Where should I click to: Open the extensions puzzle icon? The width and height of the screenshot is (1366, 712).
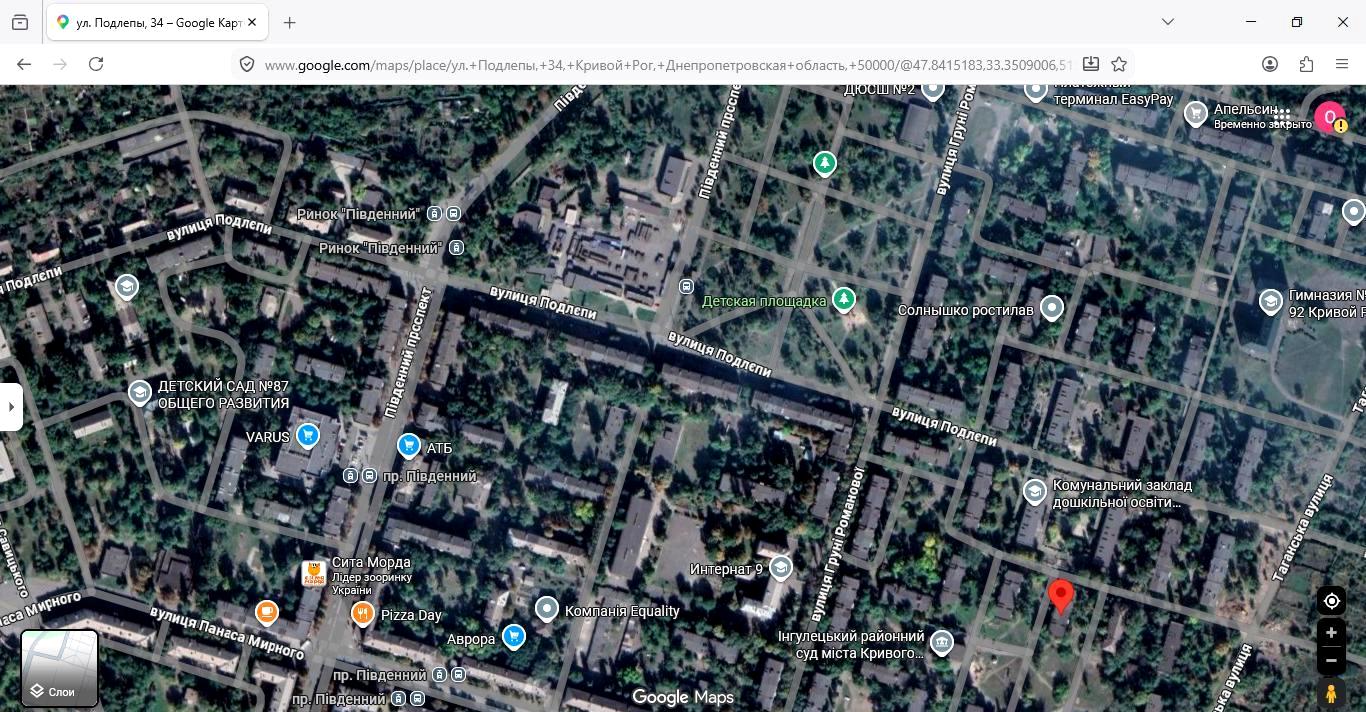point(1306,64)
